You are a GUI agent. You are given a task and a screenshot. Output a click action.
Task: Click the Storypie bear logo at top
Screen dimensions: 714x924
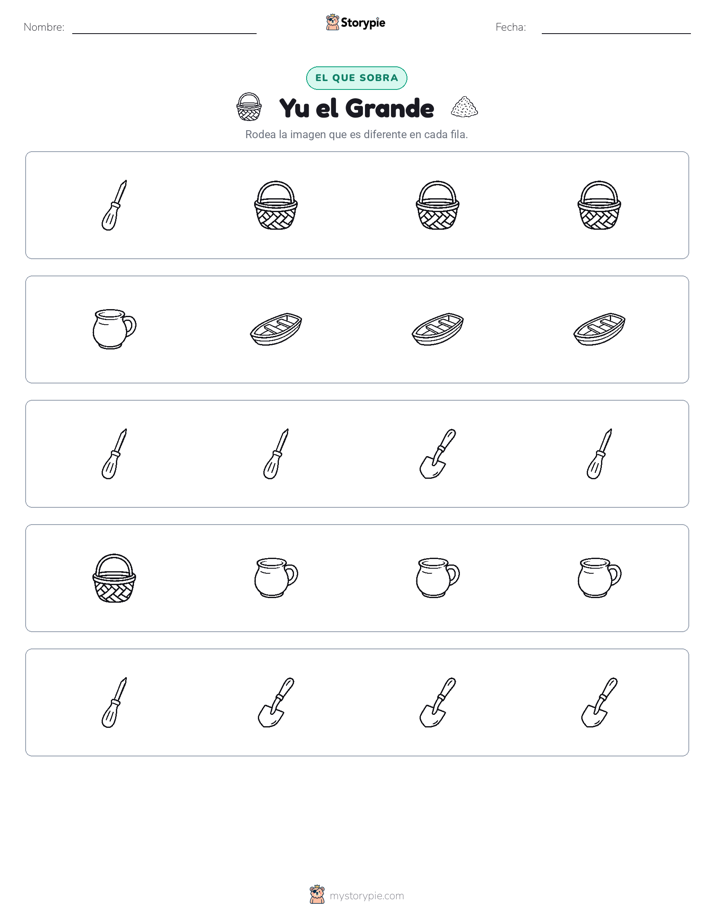pyautogui.click(x=332, y=22)
